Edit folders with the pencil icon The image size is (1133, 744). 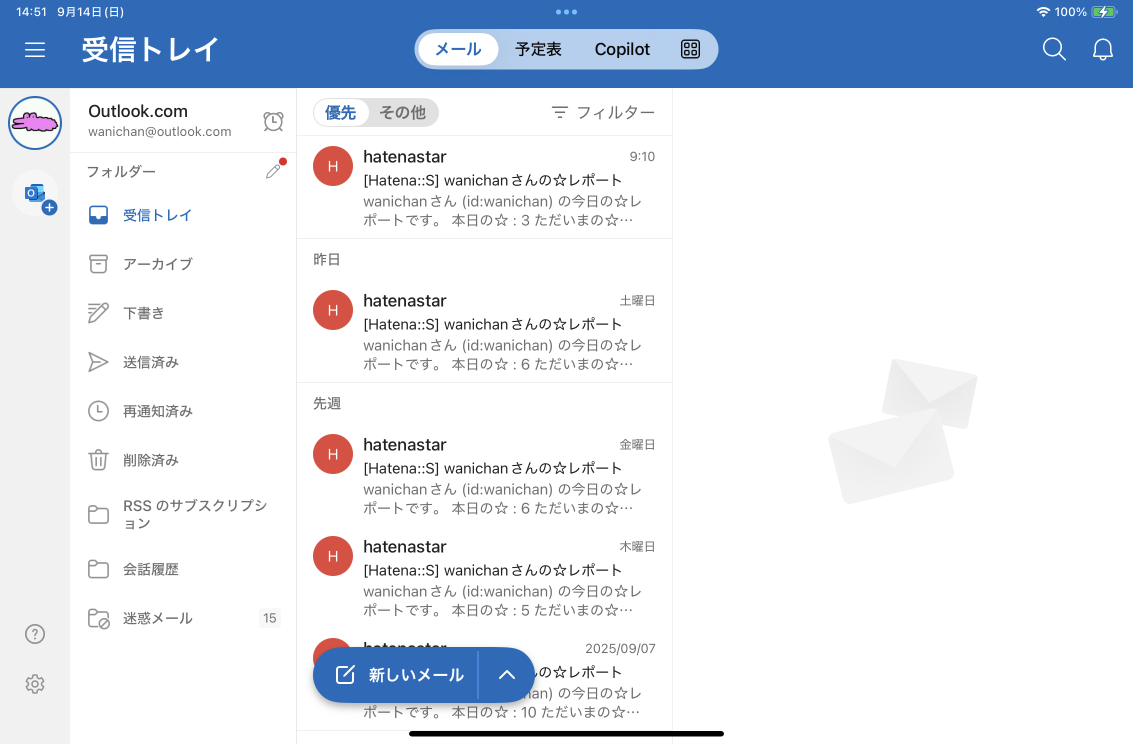click(x=274, y=170)
